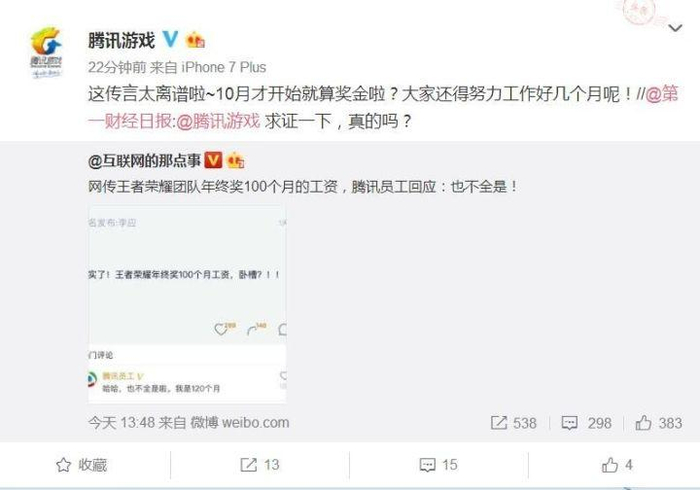Open the original post's 298 comments
This screenshot has height=490, width=700.
(586, 423)
